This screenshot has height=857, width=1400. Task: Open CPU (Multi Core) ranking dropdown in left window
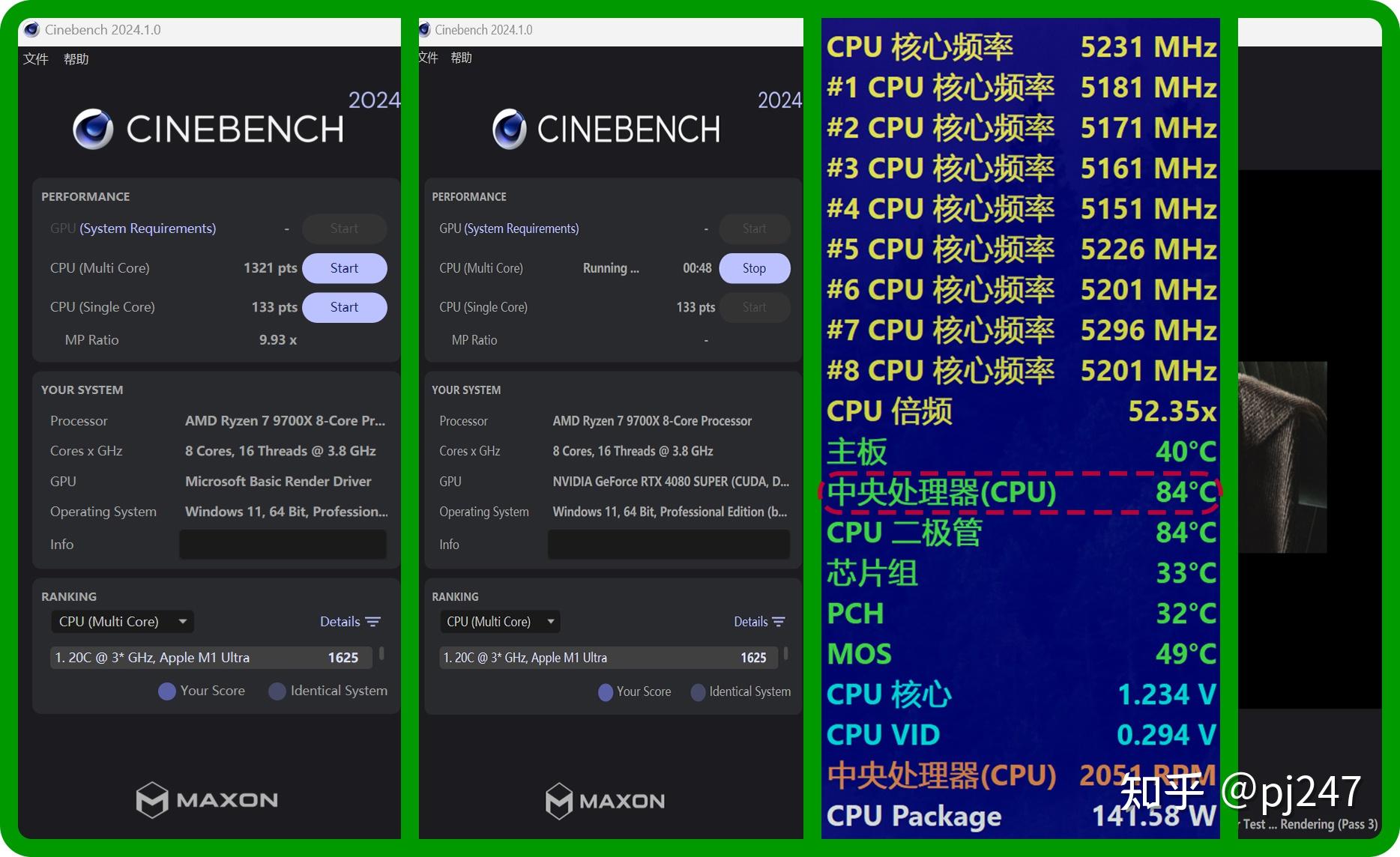(x=122, y=622)
